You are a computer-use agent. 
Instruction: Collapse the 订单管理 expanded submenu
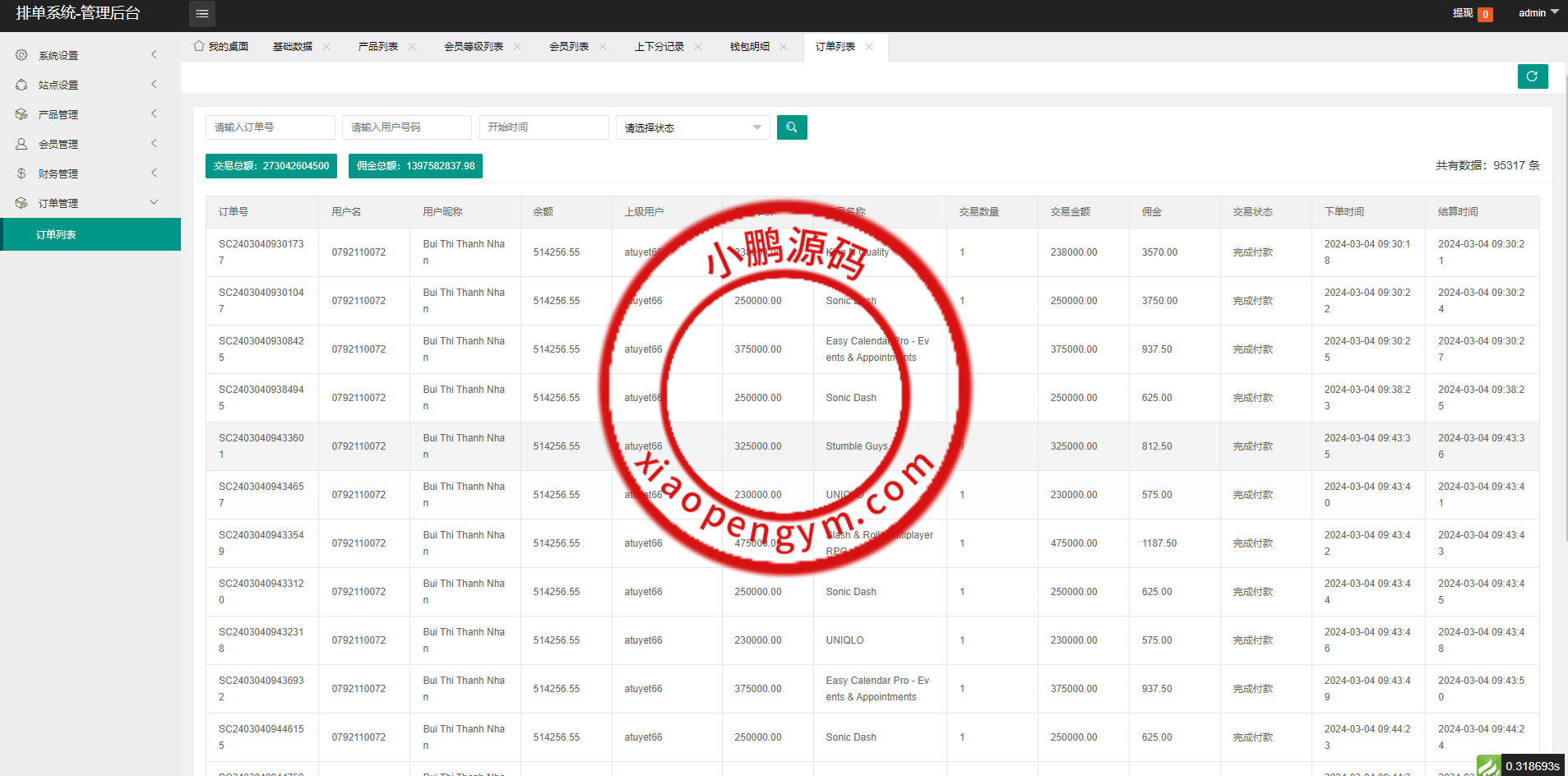click(x=154, y=202)
